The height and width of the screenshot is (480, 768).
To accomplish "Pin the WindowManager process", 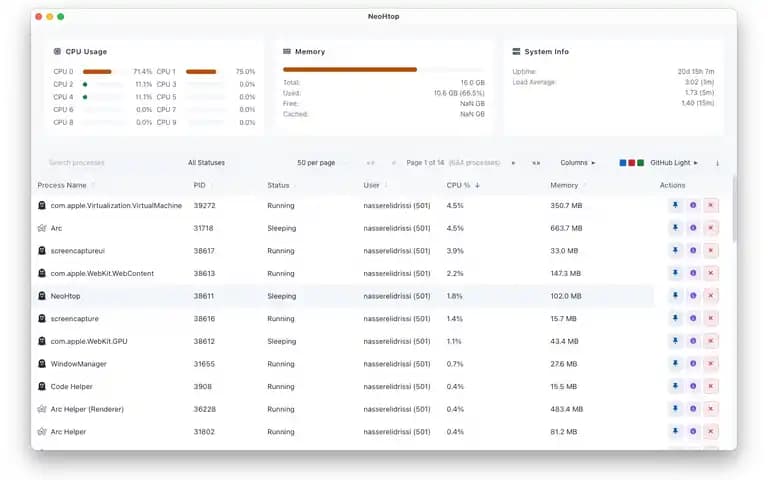I will 675,363.
